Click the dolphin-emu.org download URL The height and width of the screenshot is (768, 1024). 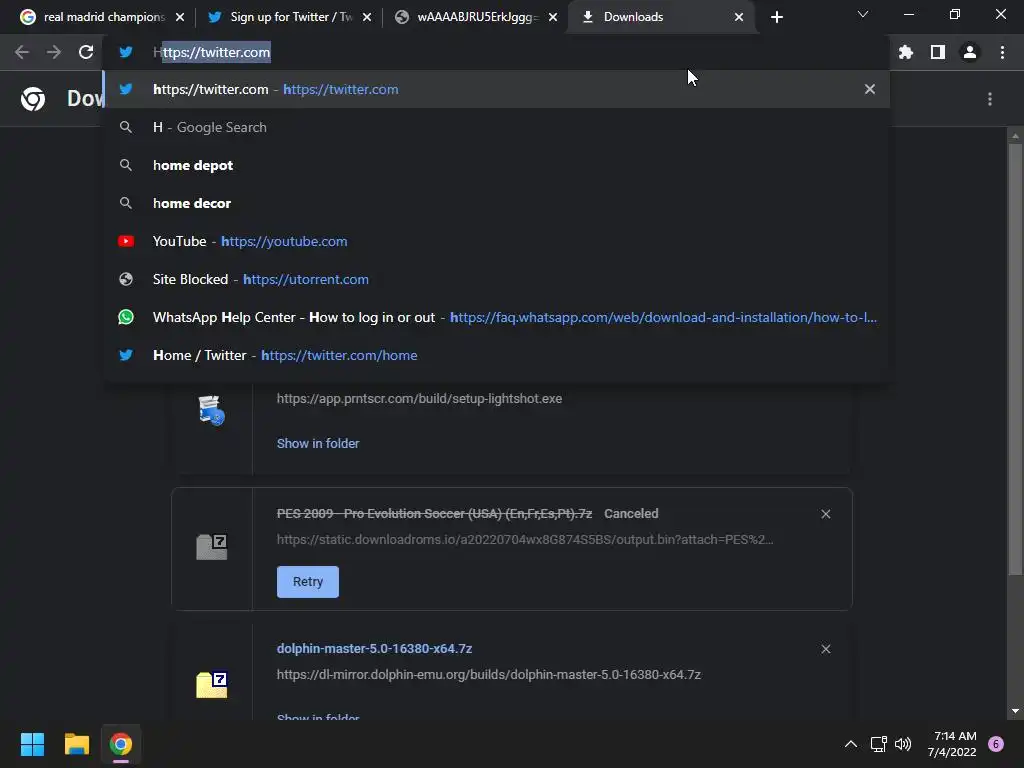(488, 675)
